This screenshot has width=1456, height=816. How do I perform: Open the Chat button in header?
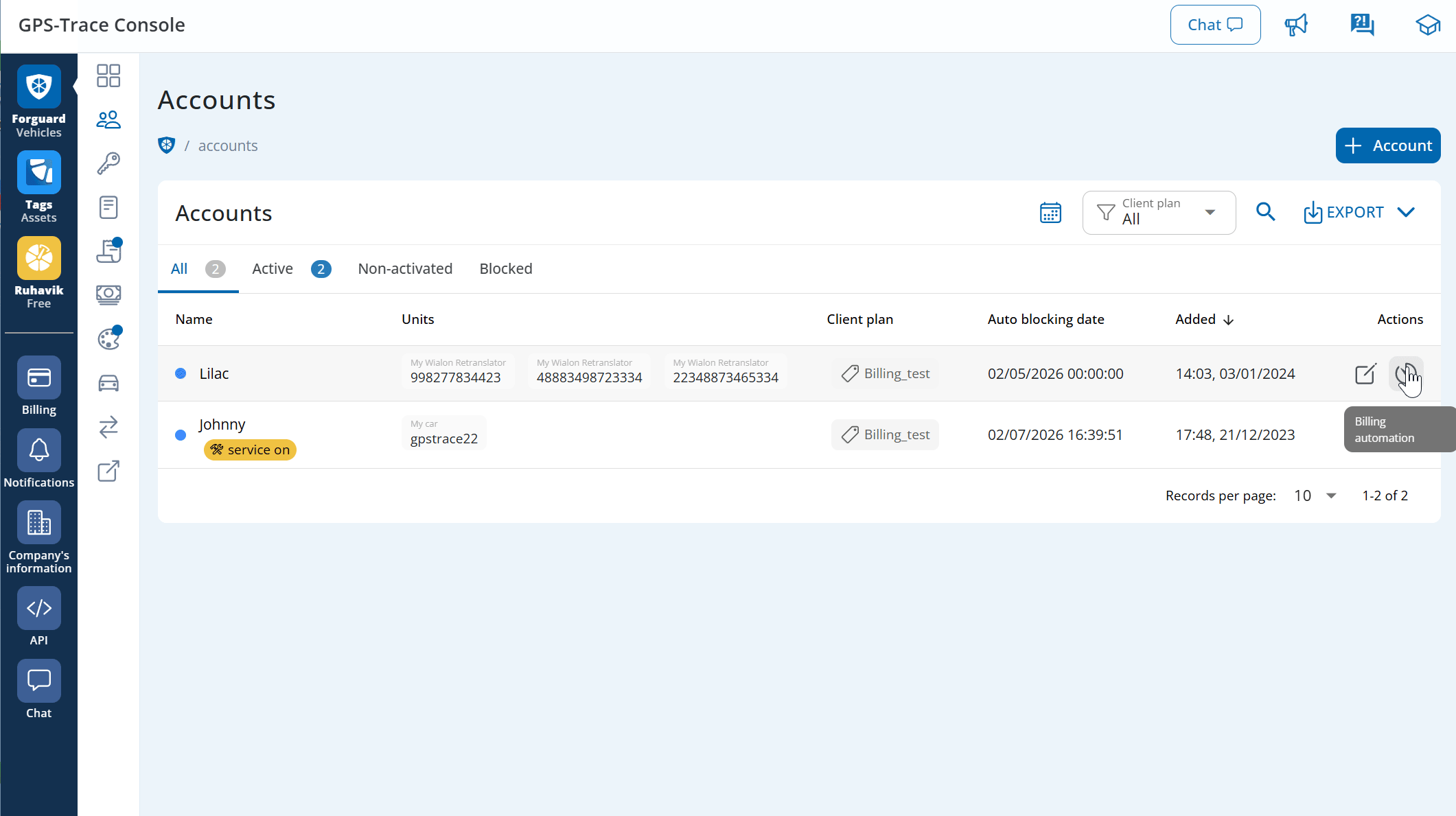click(x=1215, y=25)
